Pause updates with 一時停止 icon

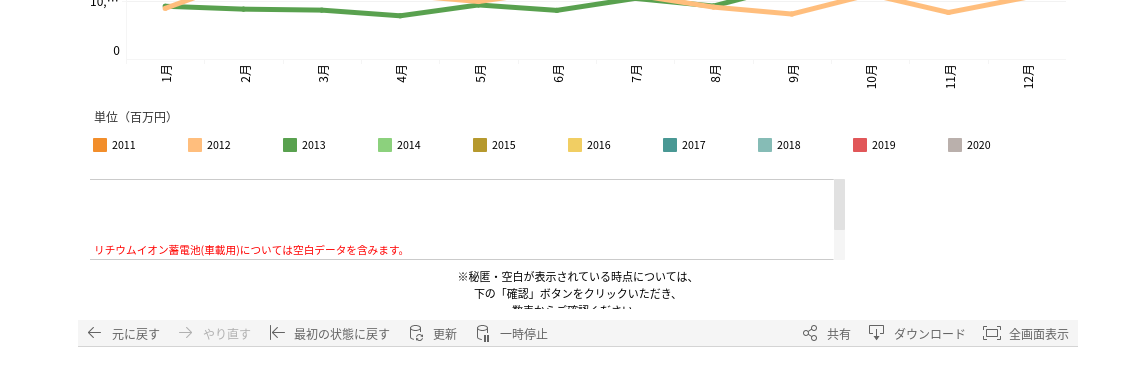(483, 334)
